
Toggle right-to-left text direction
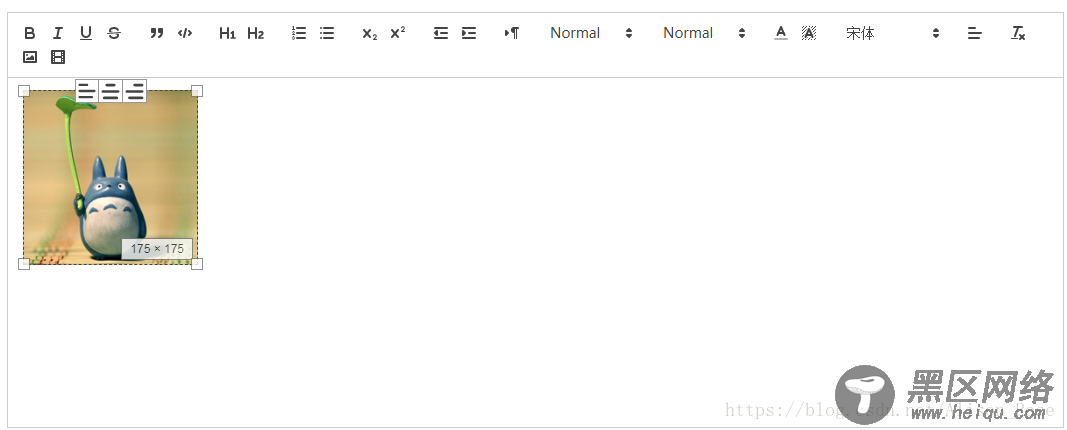click(512, 33)
